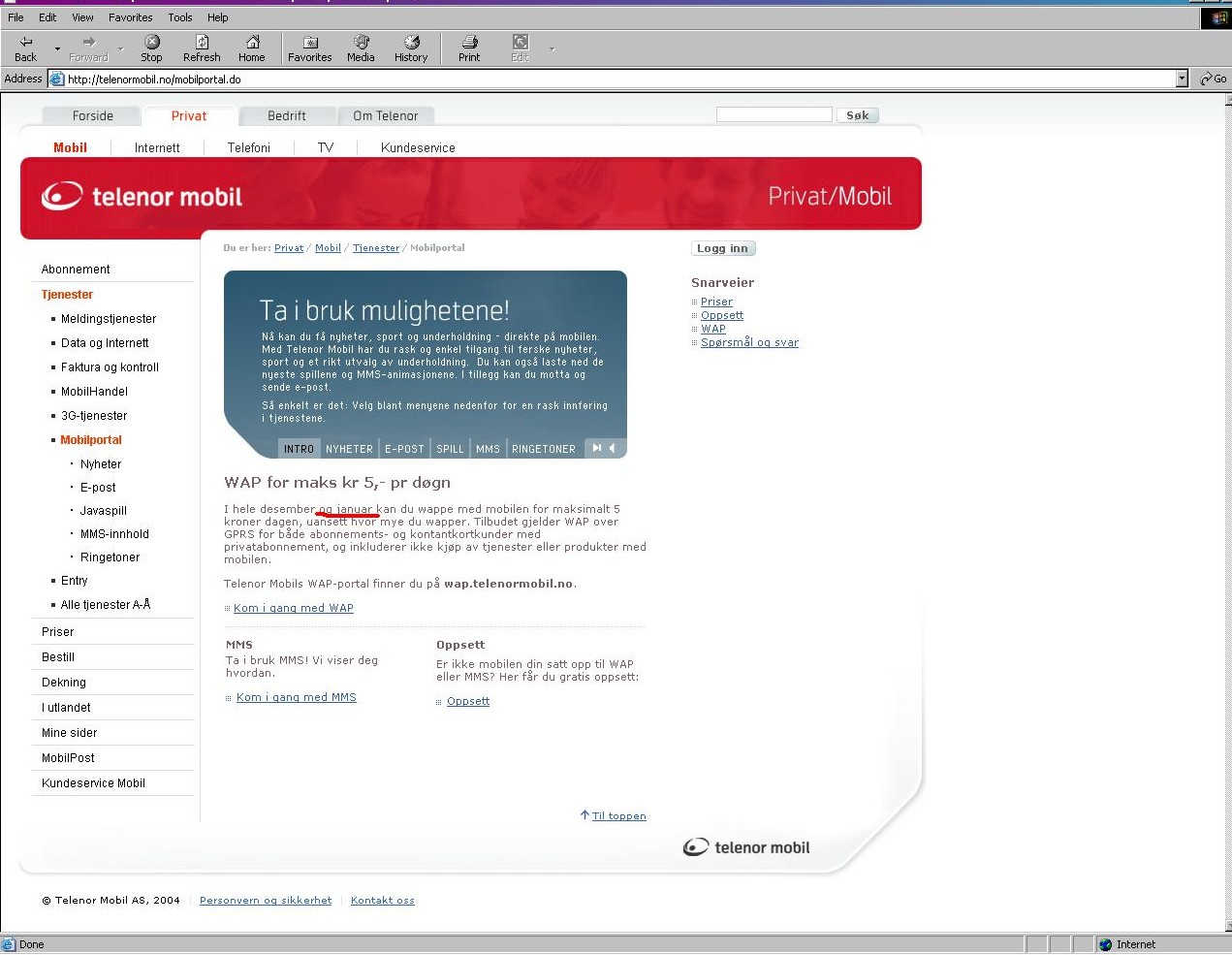This screenshot has height=955, width=1232.
Task: Click the Logg inn button
Action: click(x=723, y=248)
